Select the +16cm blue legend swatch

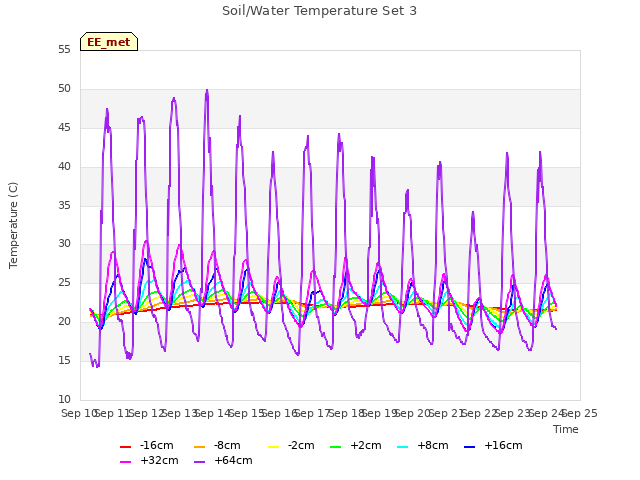(469, 447)
